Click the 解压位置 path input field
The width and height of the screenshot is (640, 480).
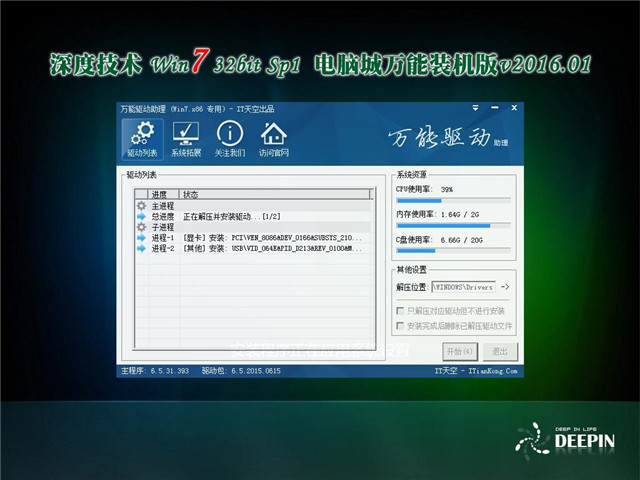(464, 287)
